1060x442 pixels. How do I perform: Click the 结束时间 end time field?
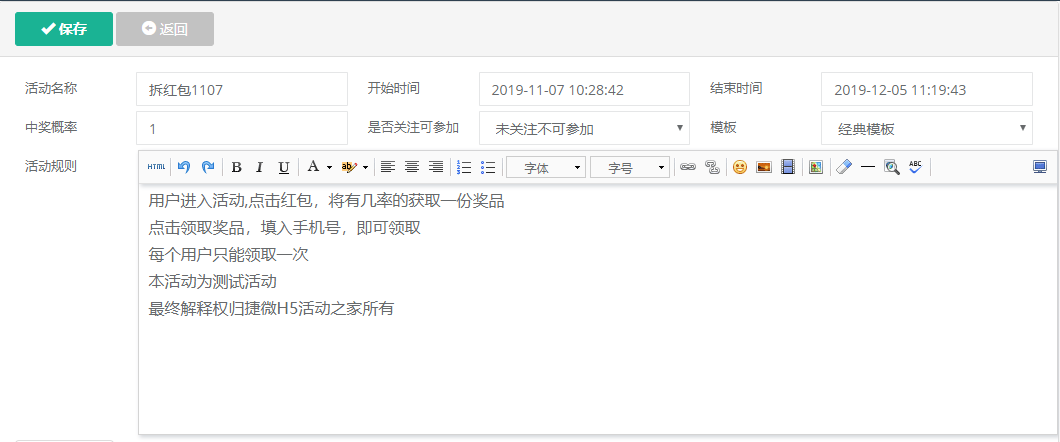pyautogui.click(x=927, y=89)
